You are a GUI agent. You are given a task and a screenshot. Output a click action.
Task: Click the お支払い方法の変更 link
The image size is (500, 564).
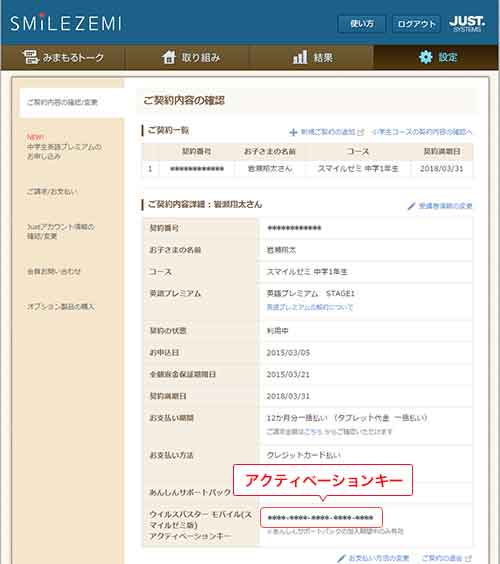pos(379,558)
